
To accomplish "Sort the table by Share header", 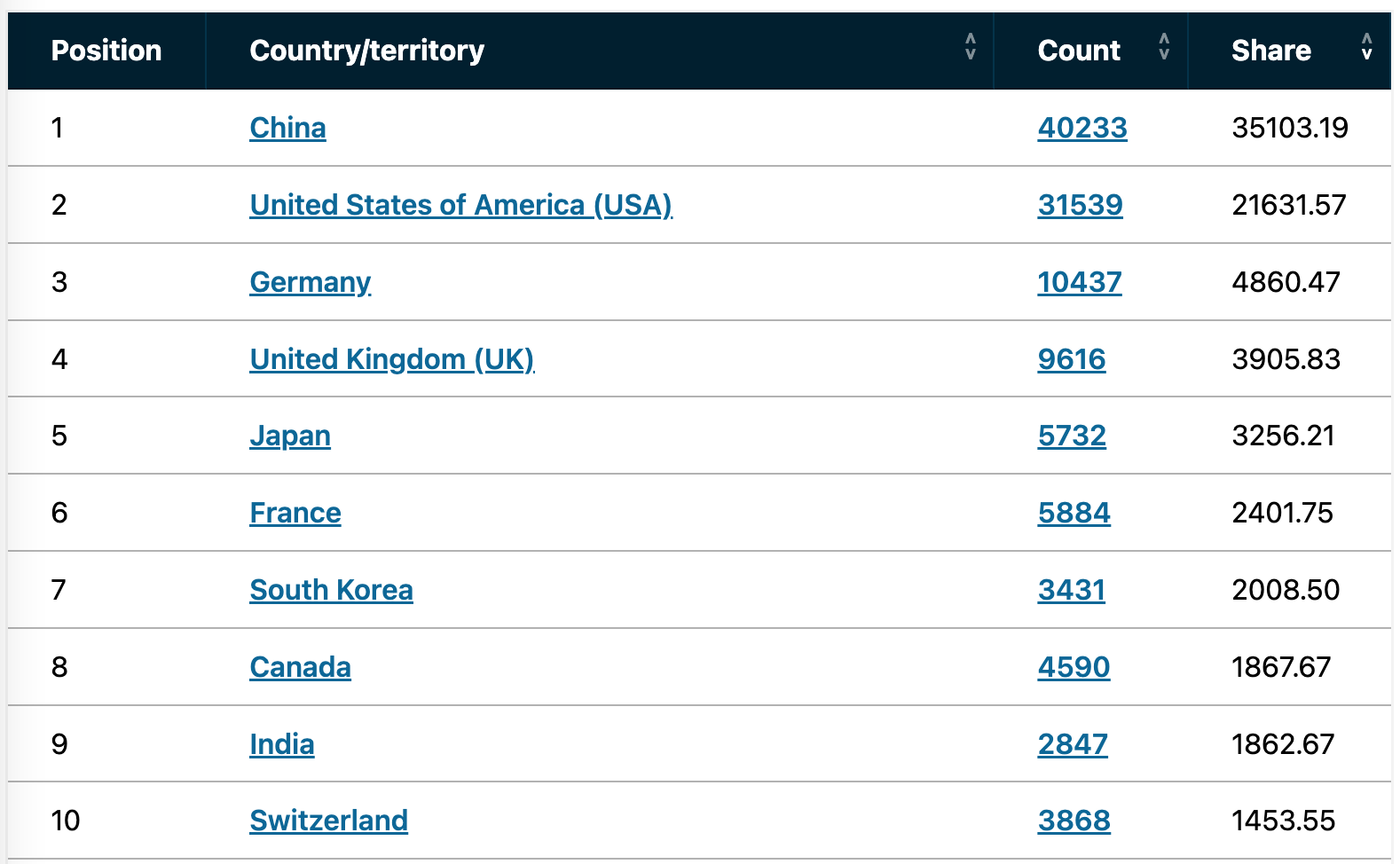I will point(1272,51).
